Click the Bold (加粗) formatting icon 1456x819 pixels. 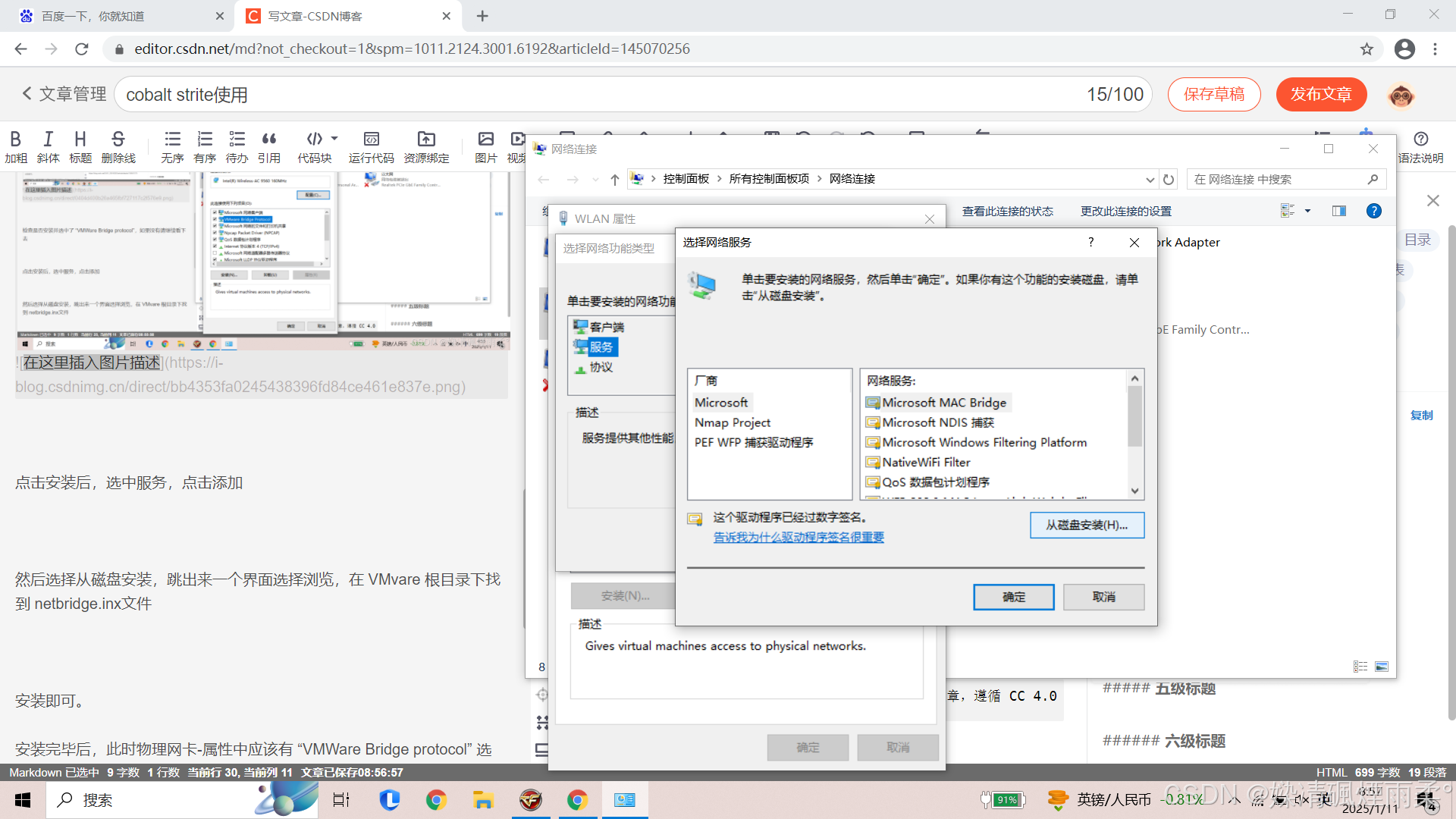[x=15, y=140]
